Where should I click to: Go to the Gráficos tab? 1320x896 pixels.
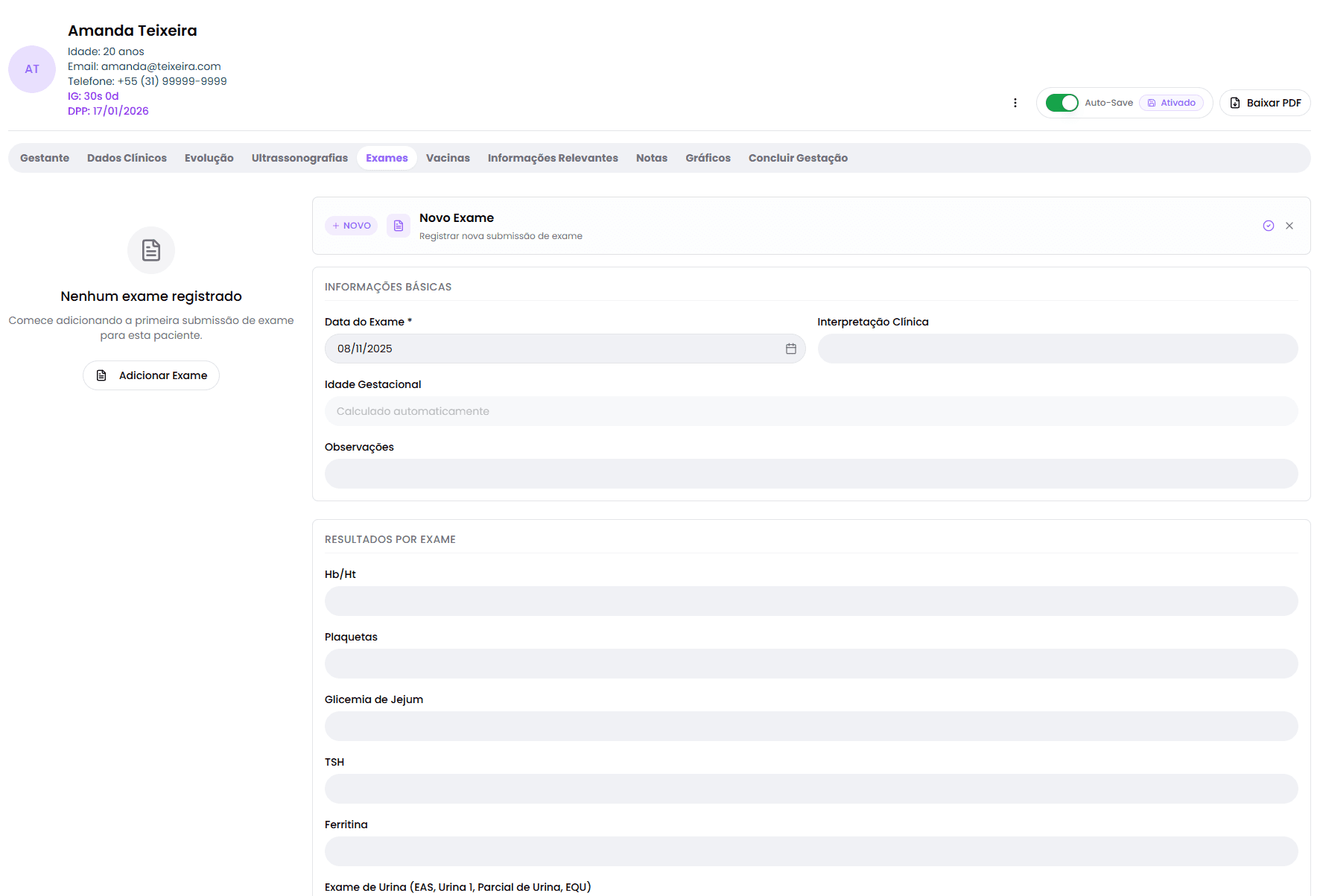point(708,158)
